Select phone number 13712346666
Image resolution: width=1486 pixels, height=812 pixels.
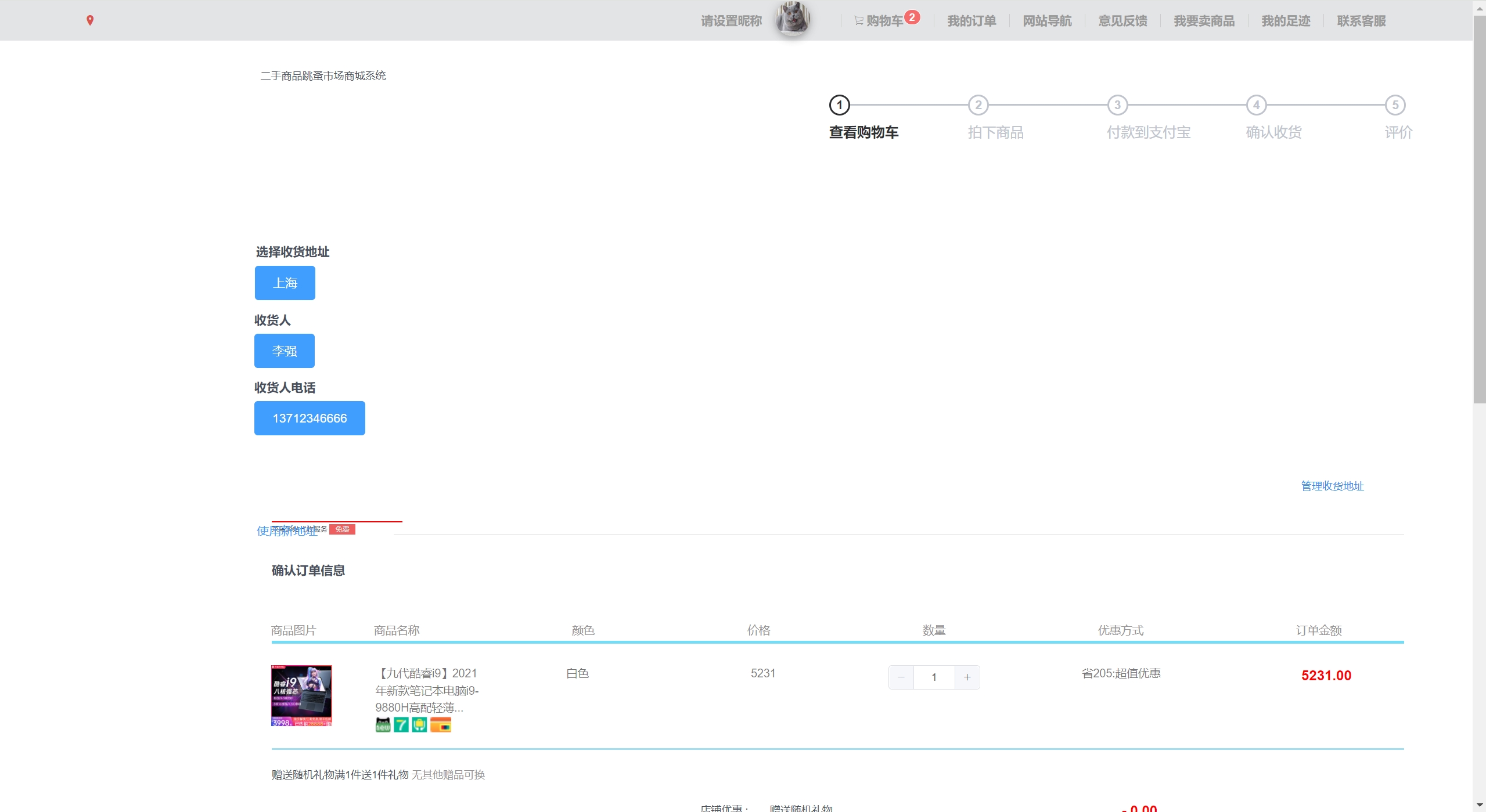[x=310, y=418]
